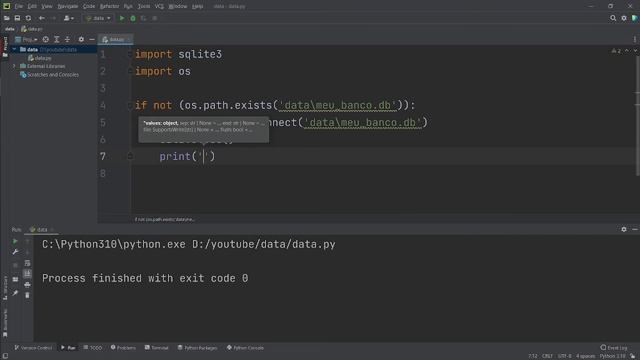This screenshot has width=640, height=360.
Task: Open project panel options gear
Action: (81, 39)
